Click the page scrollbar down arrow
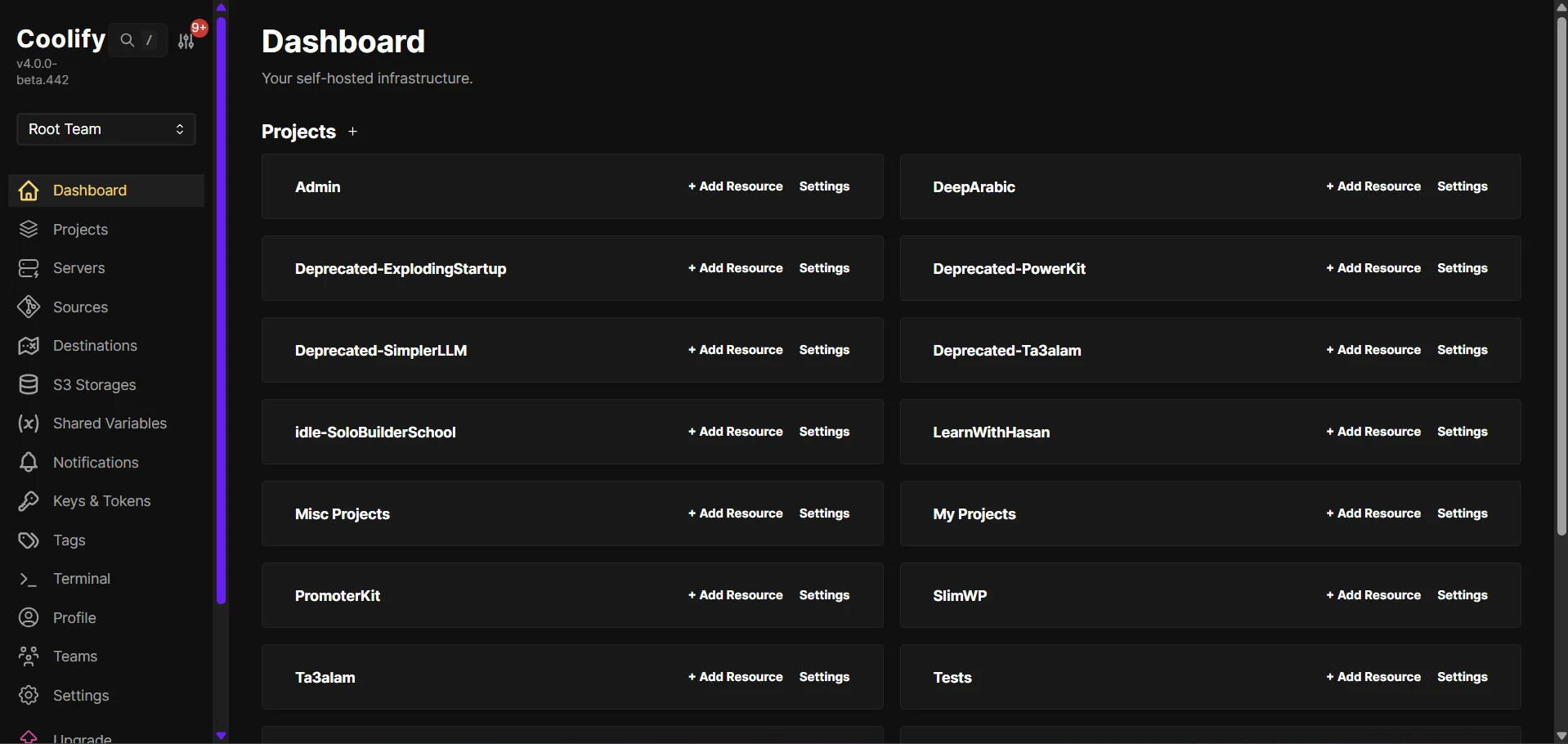The image size is (1568, 744). pyautogui.click(x=1561, y=737)
